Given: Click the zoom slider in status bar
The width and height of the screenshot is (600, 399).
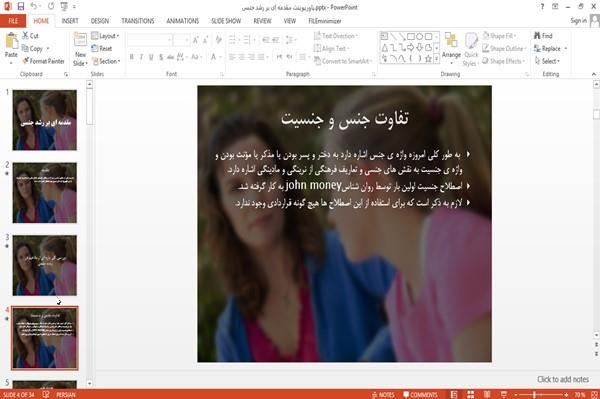Looking at the screenshot, I should tap(540, 394).
